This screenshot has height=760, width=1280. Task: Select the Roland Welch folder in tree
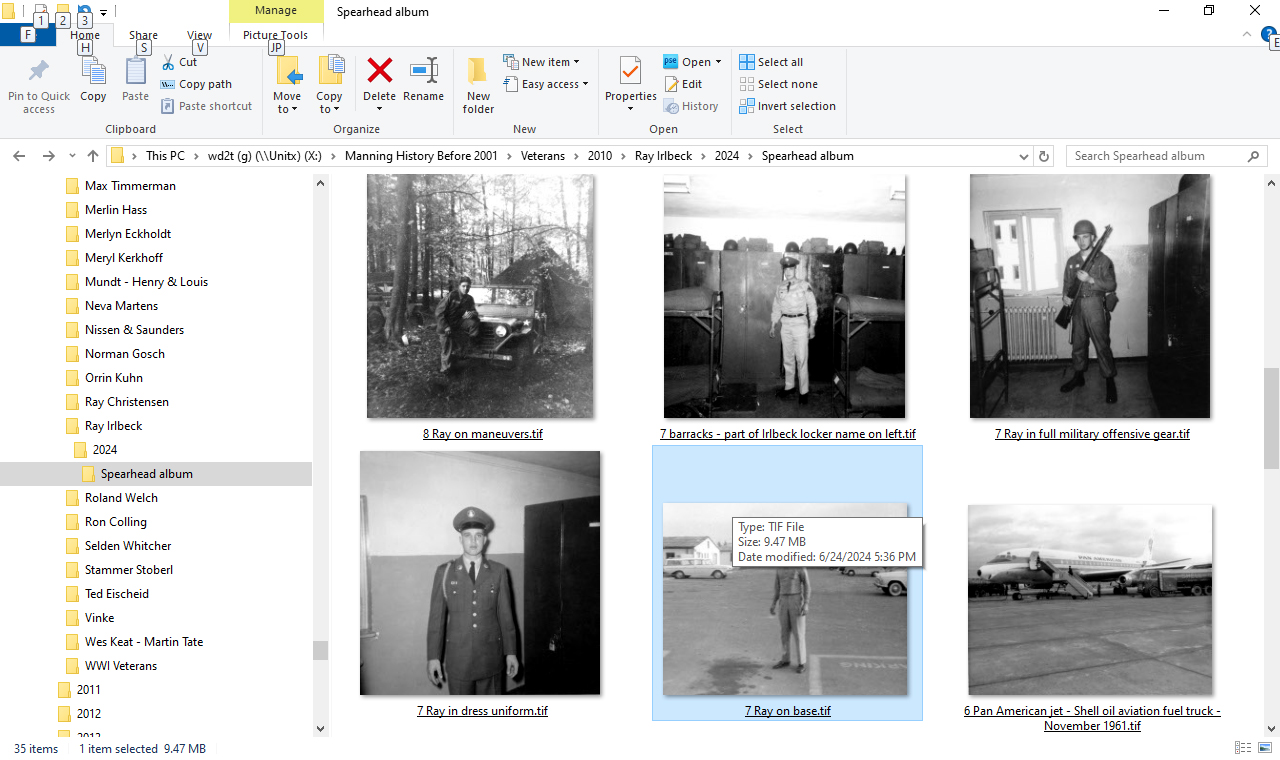click(x=121, y=498)
